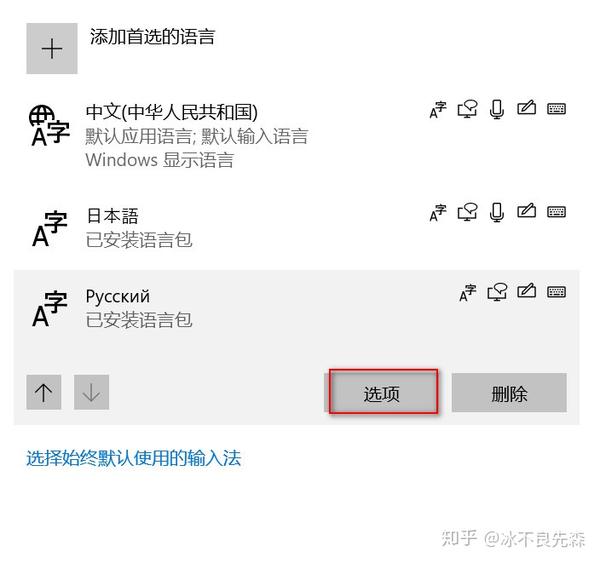This screenshot has width=600, height=563.
Task: Click microphone speech recognition icon in Chinese row
Action: [x=497, y=109]
